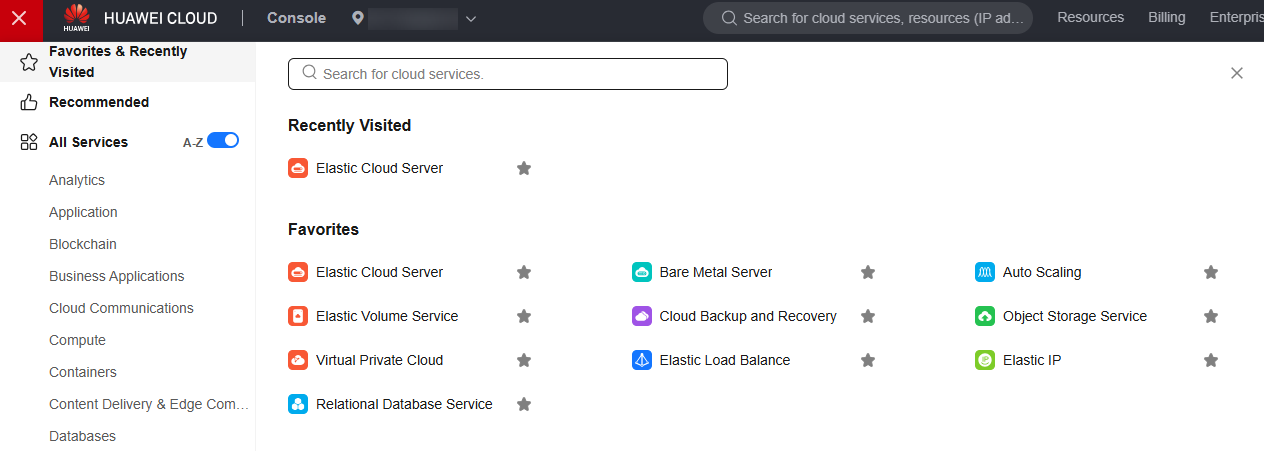Open Elastic Volume Service
The height and width of the screenshot is (451, 1264).
point(387,316)
